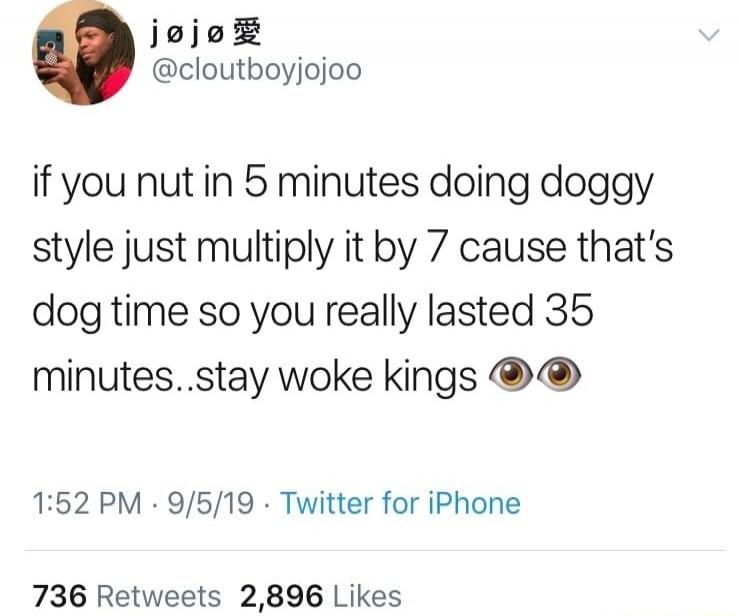
Task: Click the kanji symbol beside jøjø
Action: (x=247, y=33)
